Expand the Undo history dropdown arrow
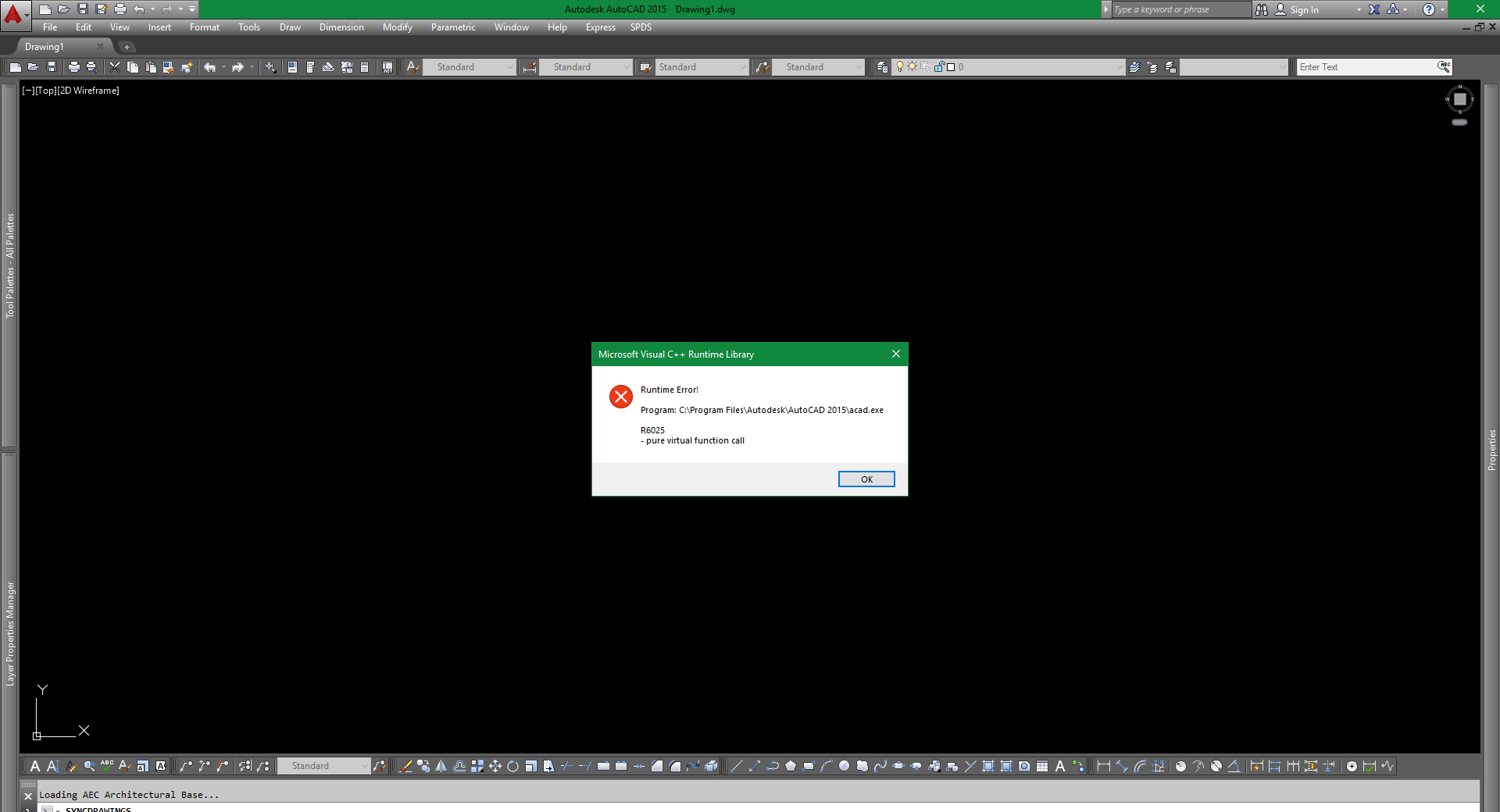1500x812 pixels. click(223, 67)
